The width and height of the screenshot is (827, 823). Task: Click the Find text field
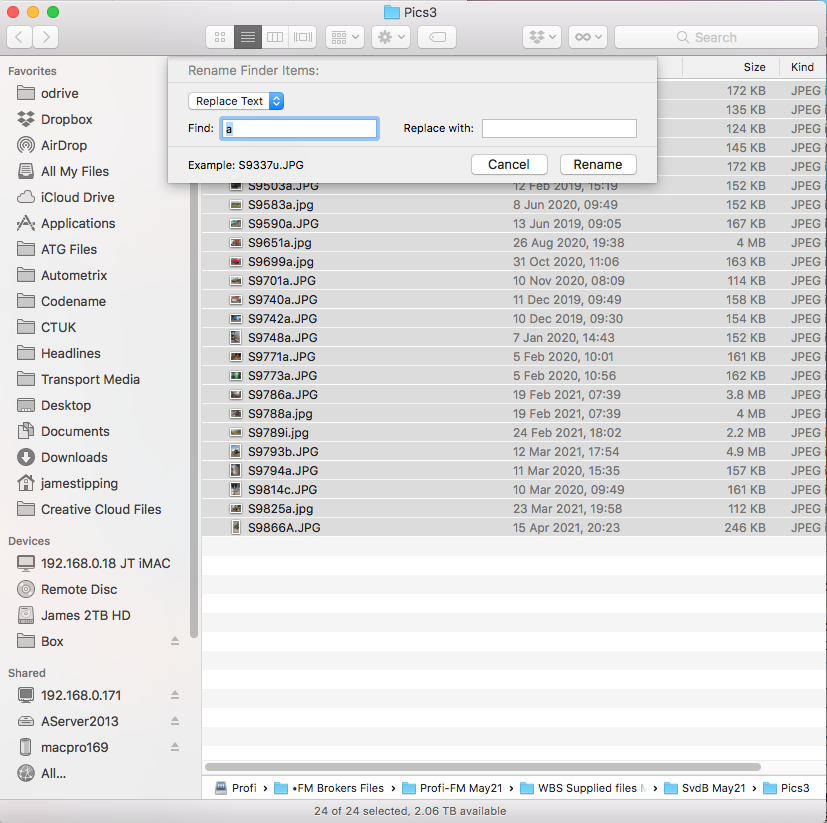click(x=299, y=128)
